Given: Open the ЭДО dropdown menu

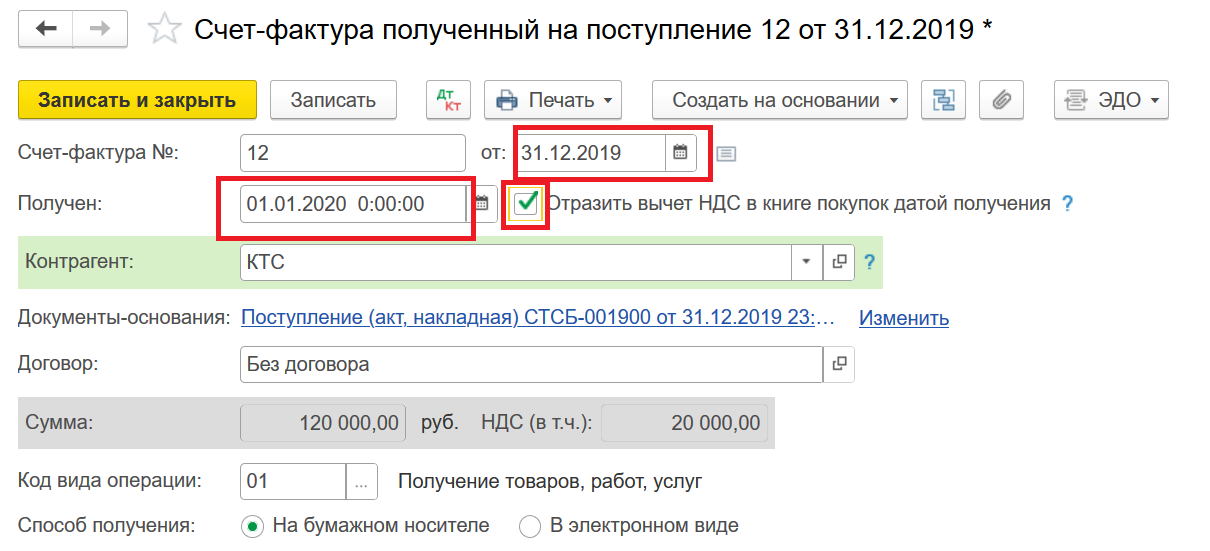Looking at the screenshot, I should (x=1111, y=100).
